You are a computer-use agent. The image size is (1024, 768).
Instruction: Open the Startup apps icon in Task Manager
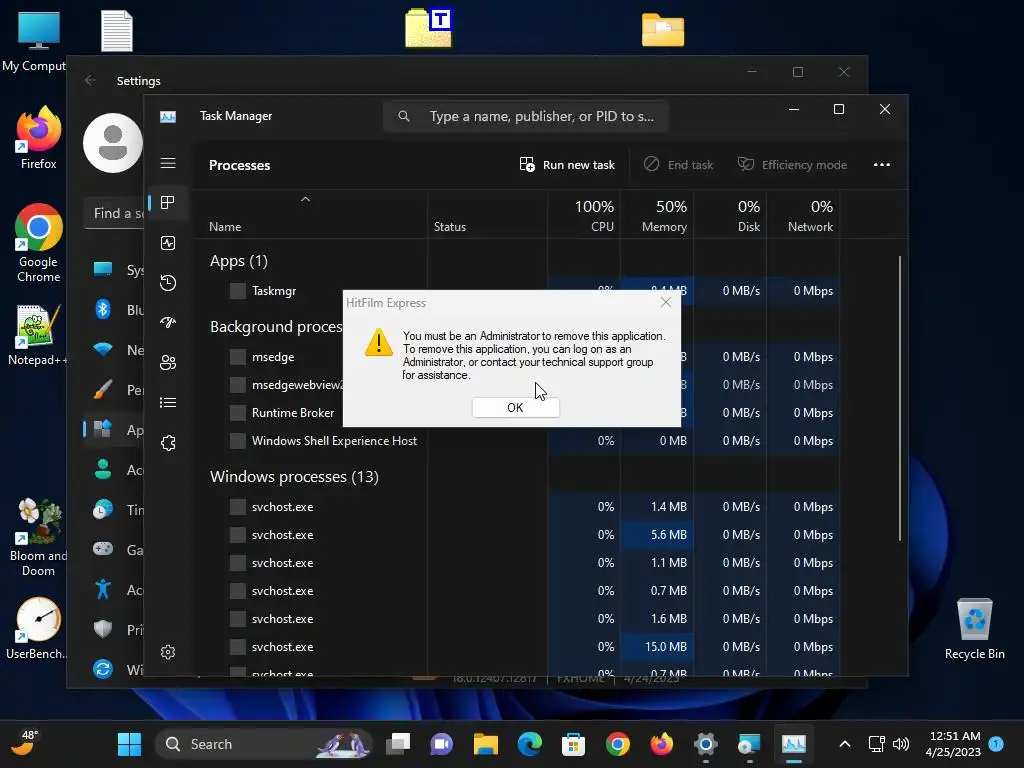(x=168, y=323)
